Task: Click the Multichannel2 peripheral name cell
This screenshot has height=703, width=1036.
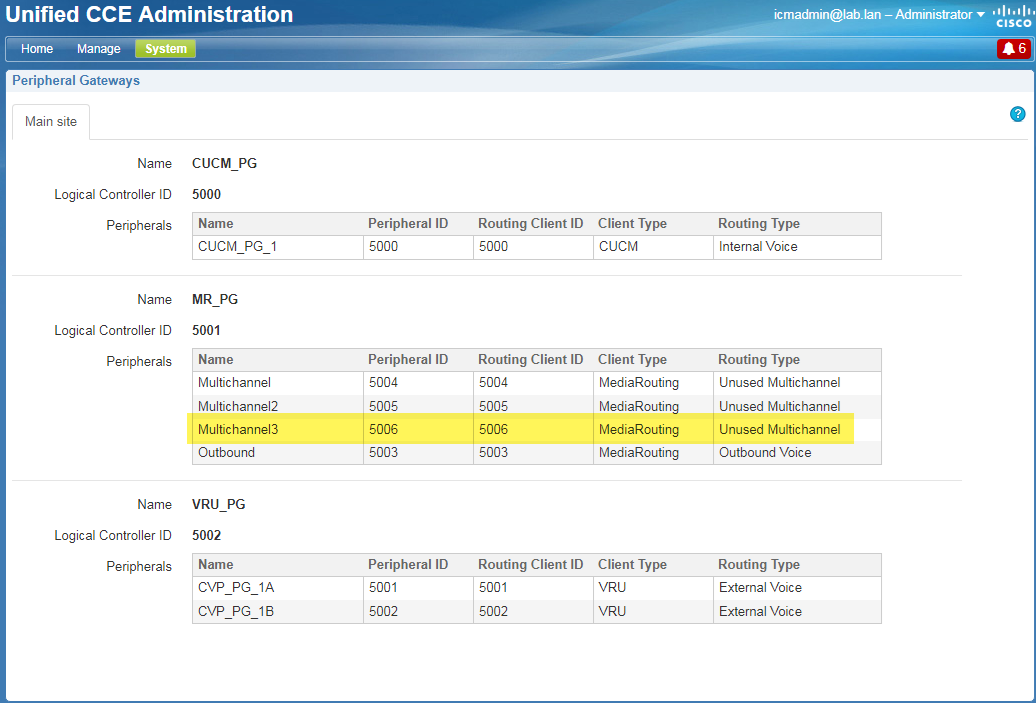Action: point(278,406)
